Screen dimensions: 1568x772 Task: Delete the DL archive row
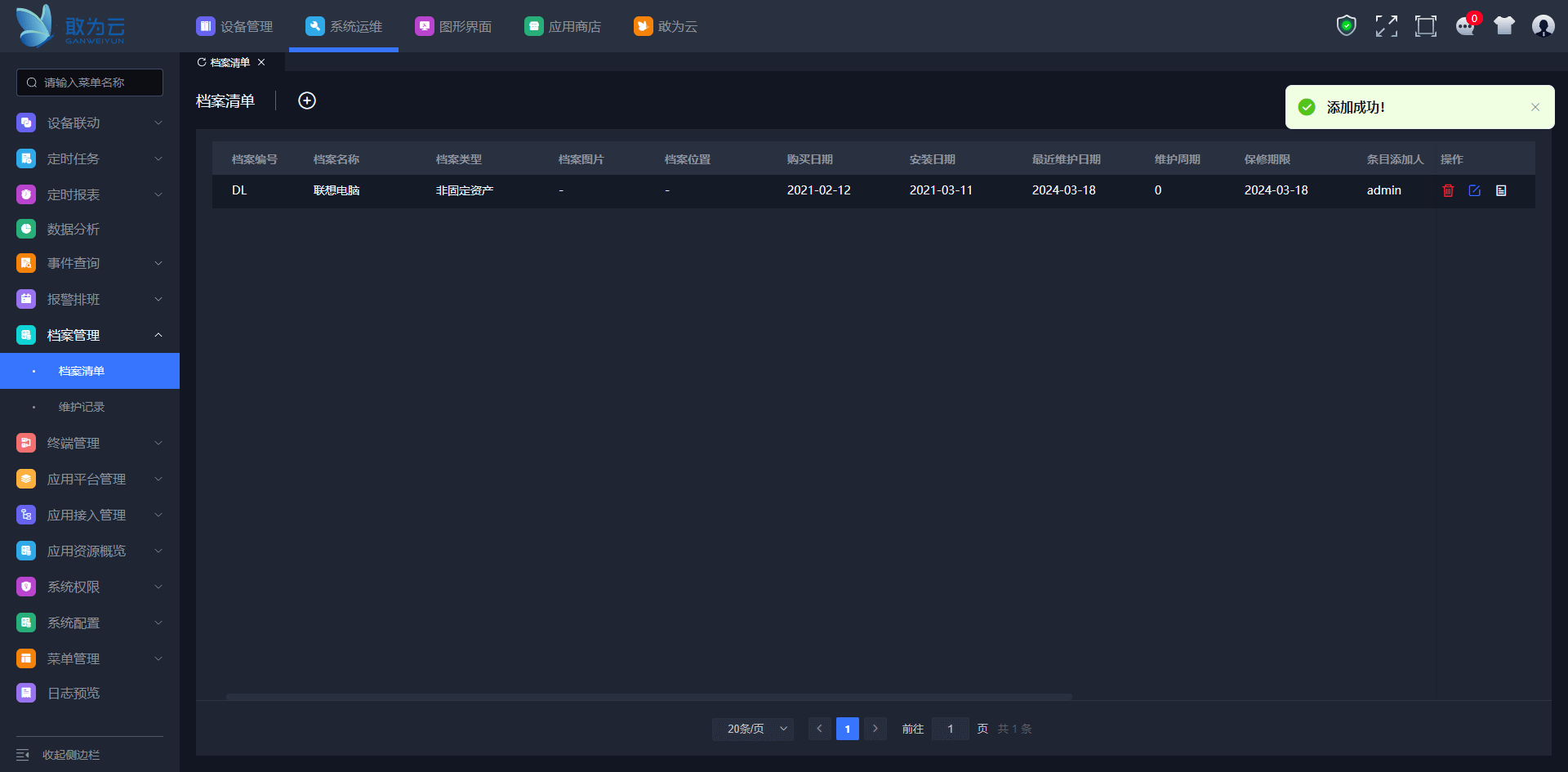pyautogui.click(x=1448, y=190)
